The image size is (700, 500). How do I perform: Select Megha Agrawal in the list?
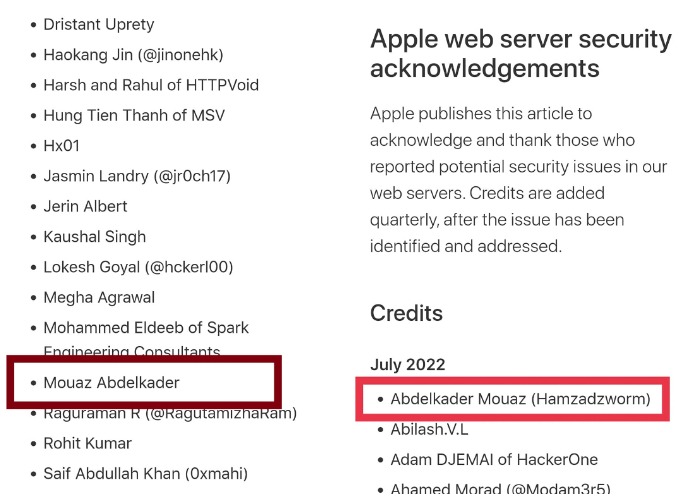(x=100, y=297)
